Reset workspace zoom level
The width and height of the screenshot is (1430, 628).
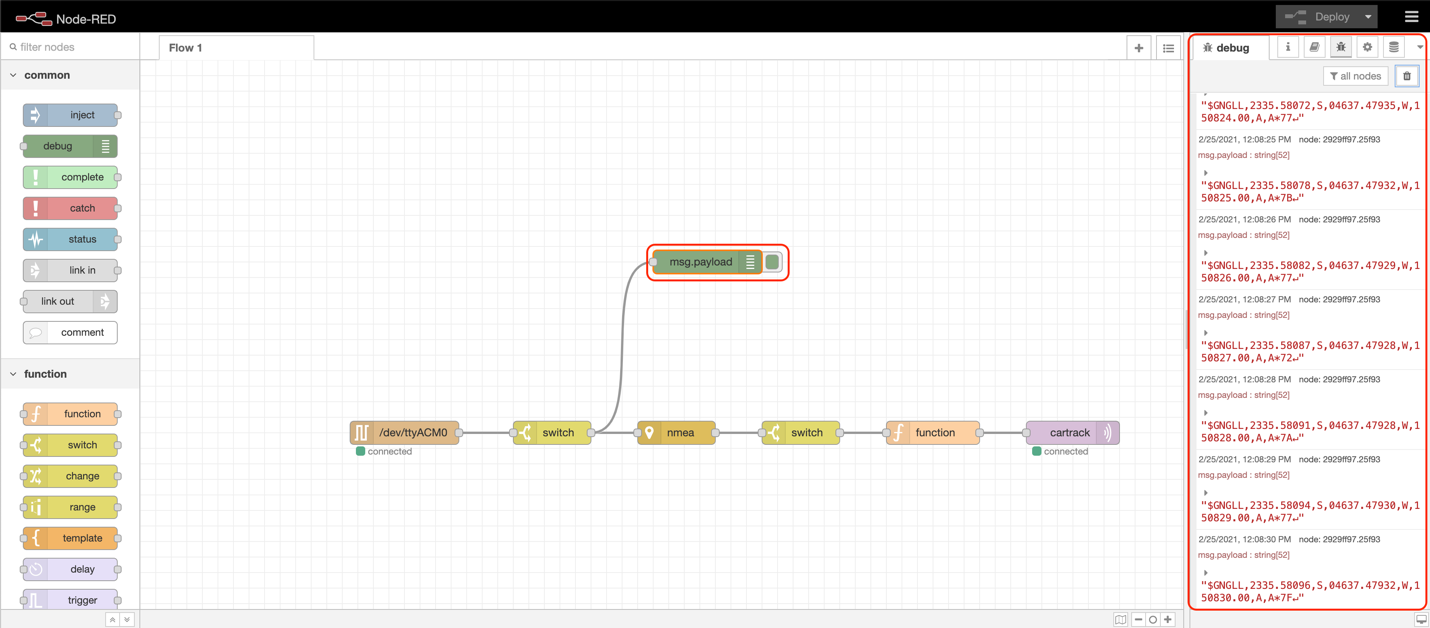[x=1153, y=620]
